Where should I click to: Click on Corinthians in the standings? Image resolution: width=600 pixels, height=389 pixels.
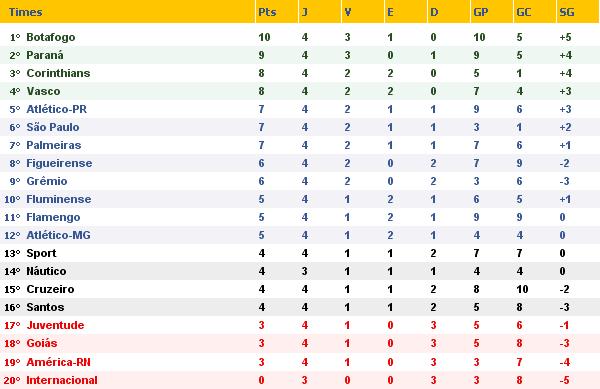58,73
